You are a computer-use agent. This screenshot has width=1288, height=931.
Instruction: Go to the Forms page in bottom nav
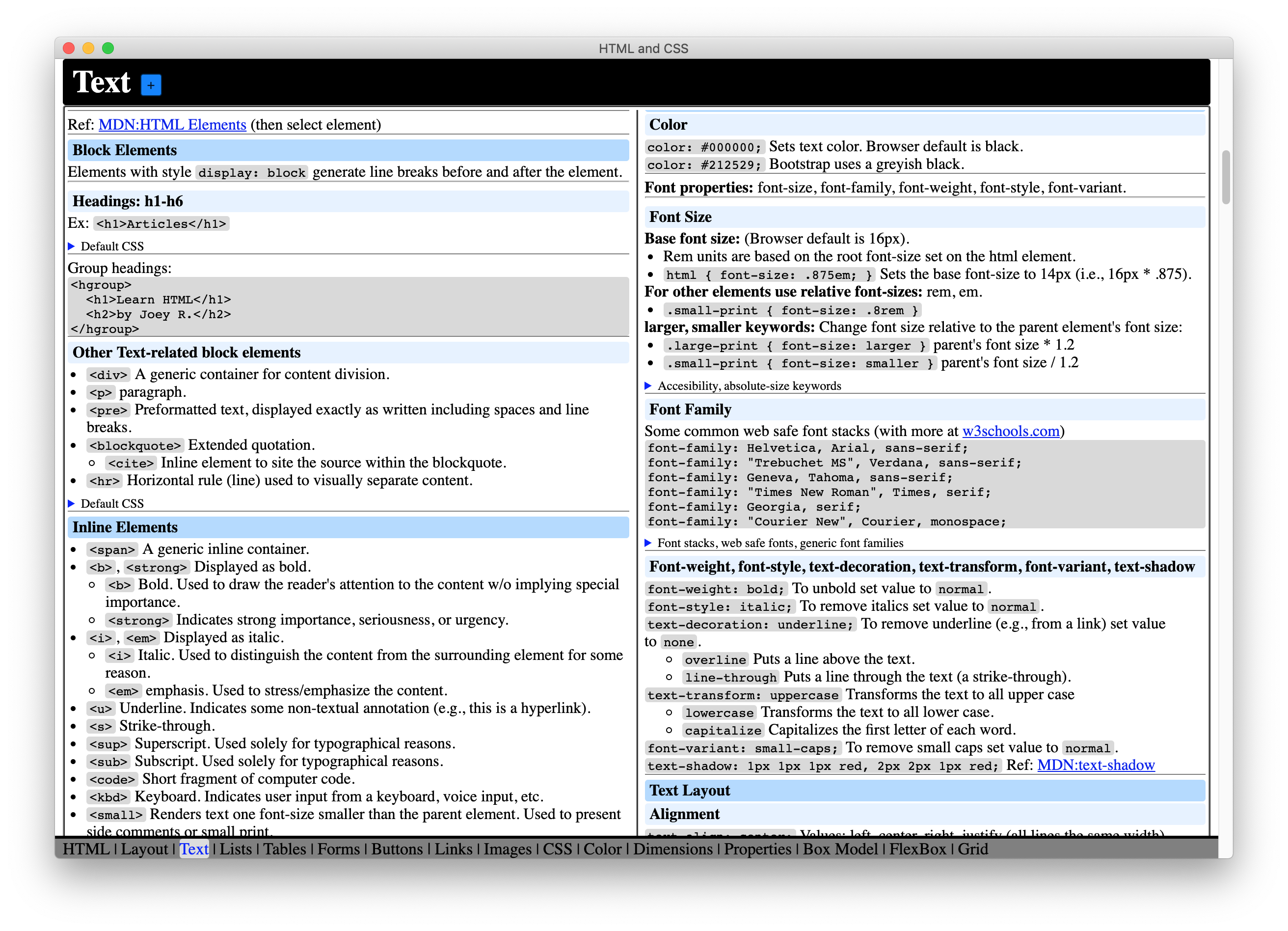(x=339, y=849)
